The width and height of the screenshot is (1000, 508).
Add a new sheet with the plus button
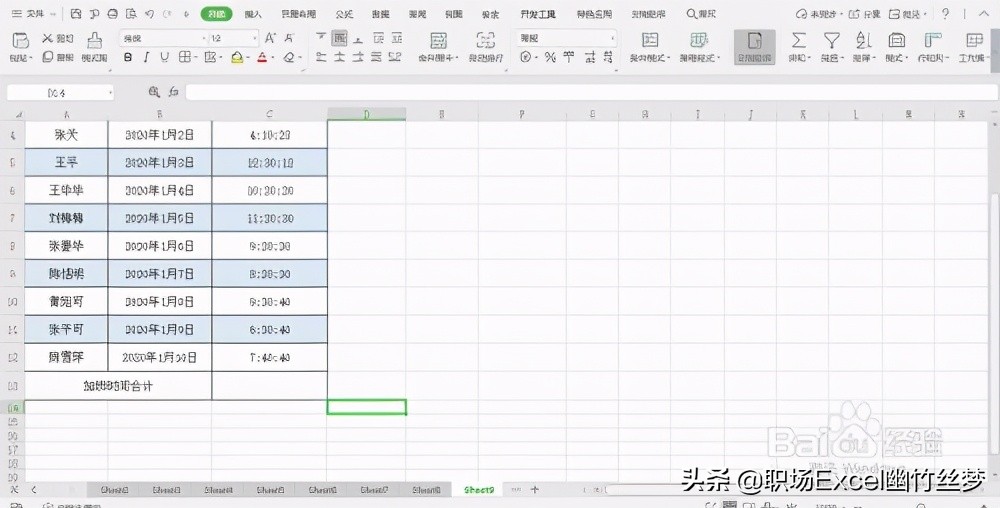pyautogui.click(x=535, y=490)
